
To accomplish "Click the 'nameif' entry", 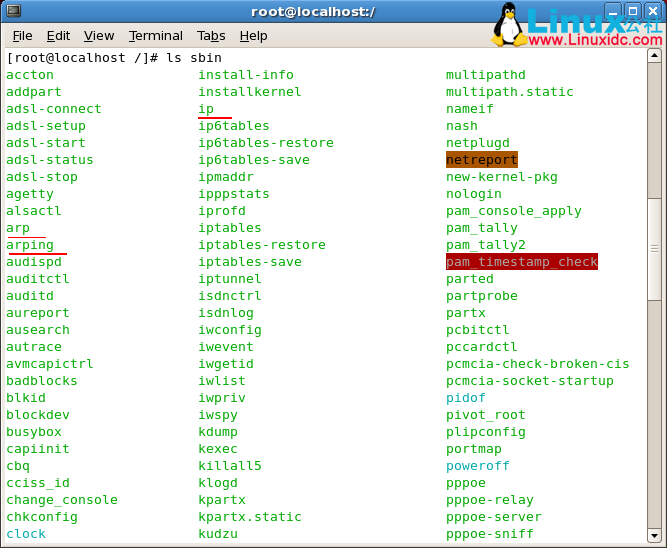I will click(x=470, y=109).
